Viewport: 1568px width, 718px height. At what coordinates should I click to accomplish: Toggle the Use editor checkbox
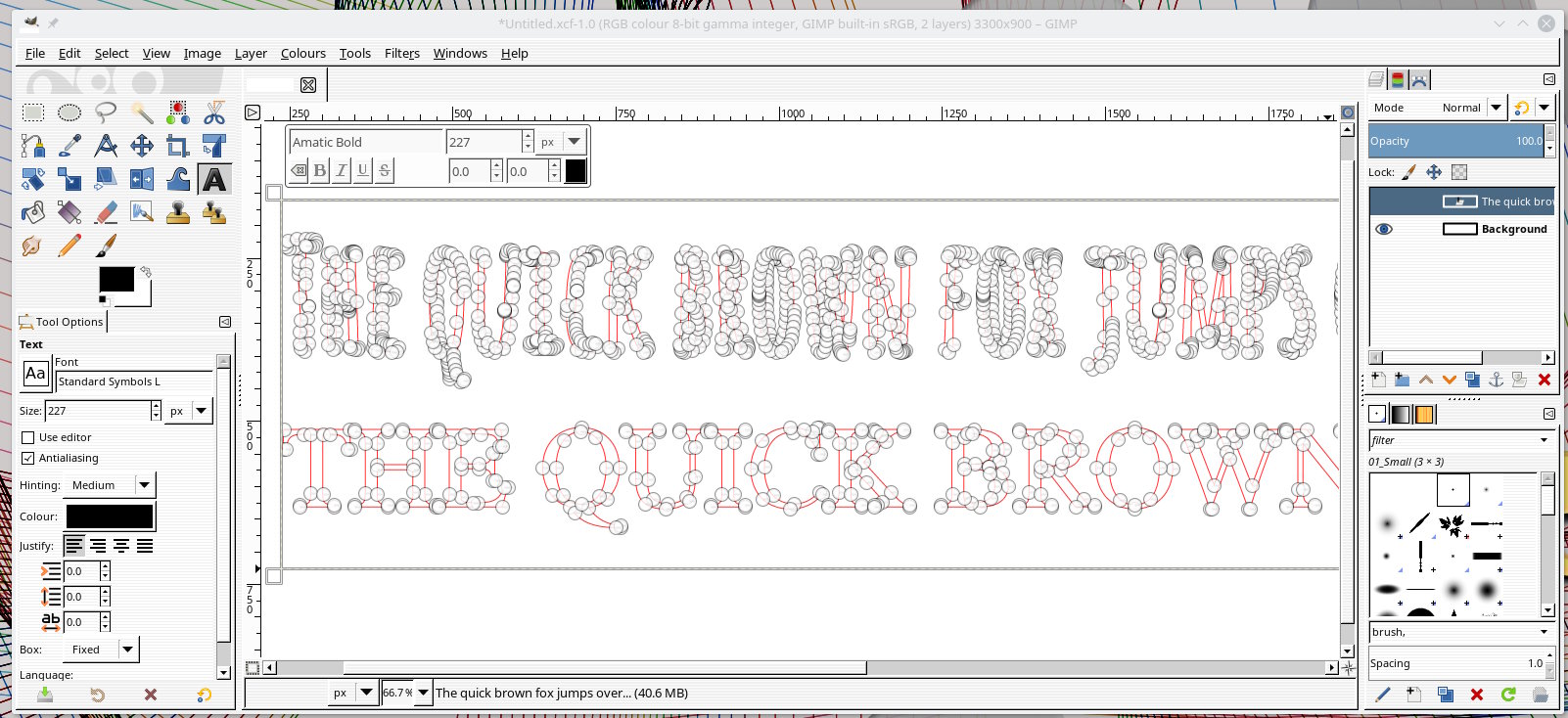tap(27, 437)
